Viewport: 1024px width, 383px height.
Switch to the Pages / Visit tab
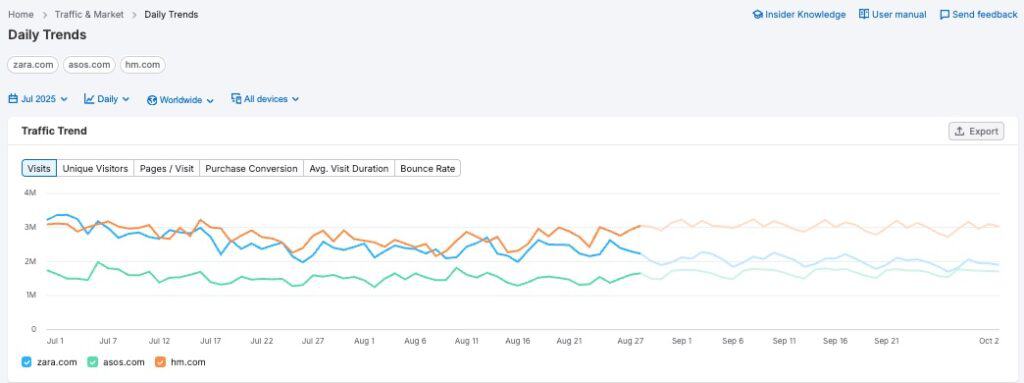click(x=167, y=169)
